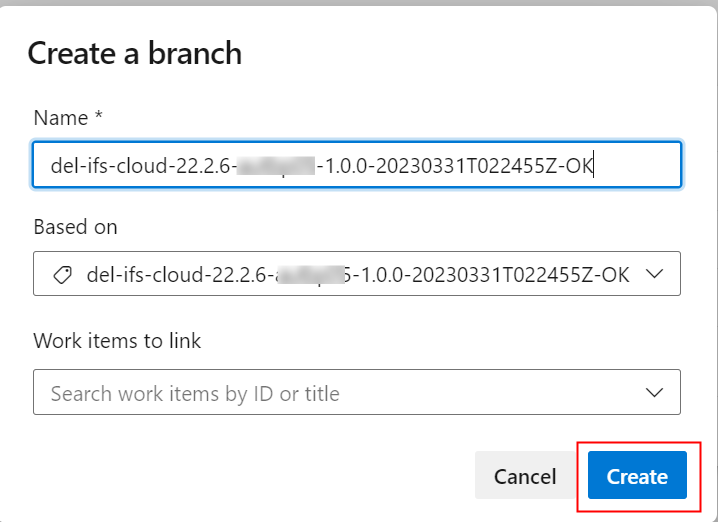Click the "Work items to link" label
This screenshot has width=718, height=522.
pos(117,341)
